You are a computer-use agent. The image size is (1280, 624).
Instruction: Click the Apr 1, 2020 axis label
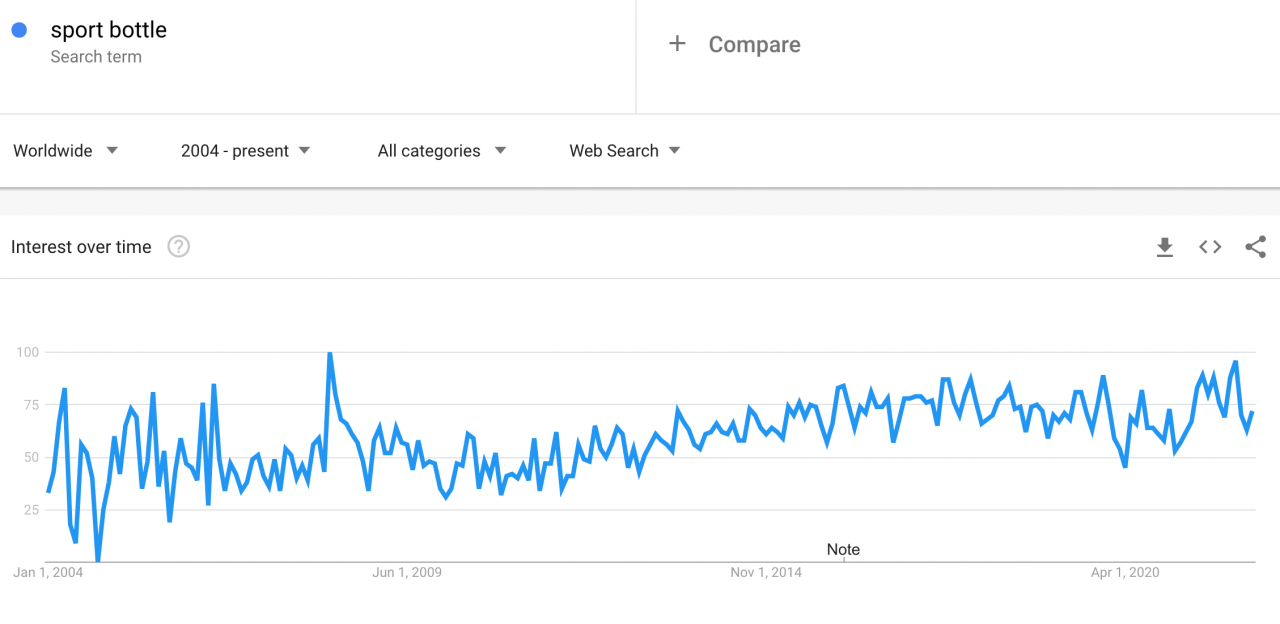[x=1125, y=572]
